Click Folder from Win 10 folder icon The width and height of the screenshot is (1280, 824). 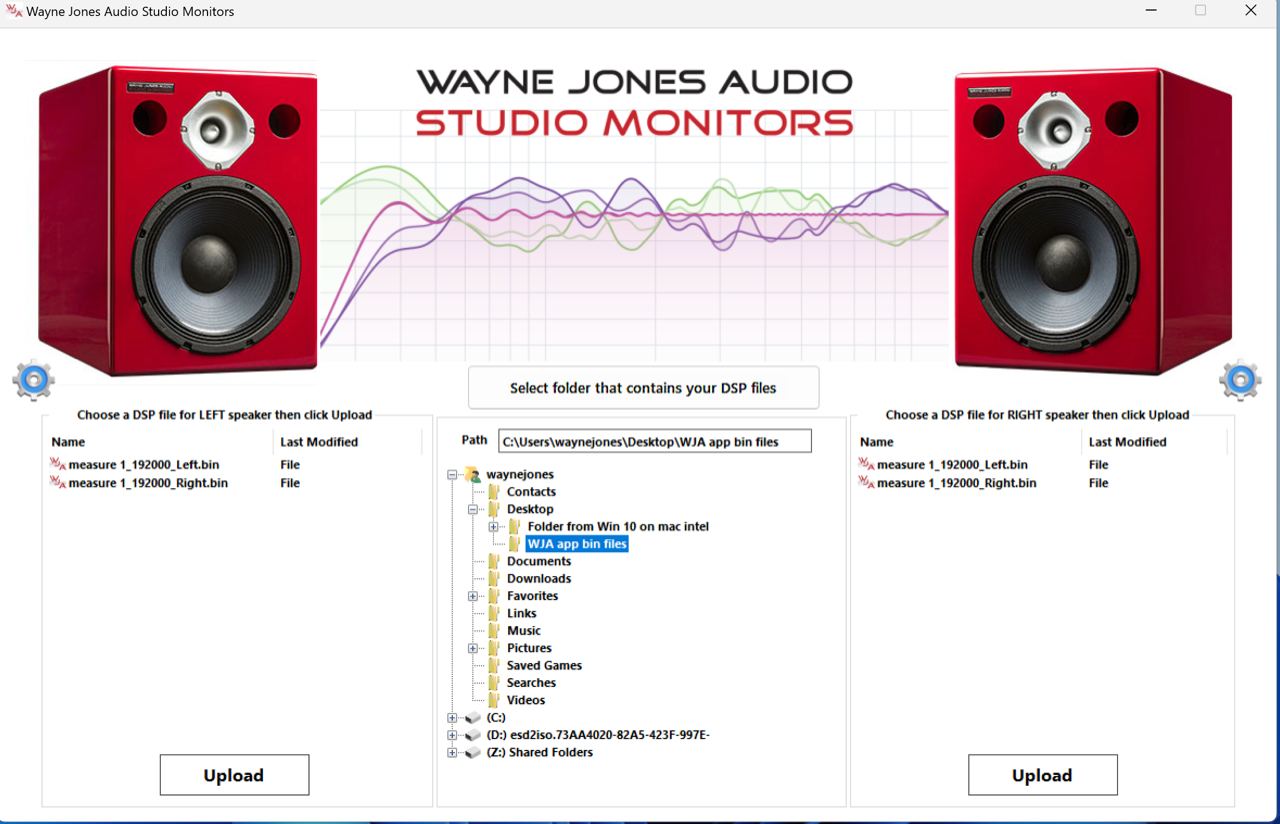(x=515, y=527)
